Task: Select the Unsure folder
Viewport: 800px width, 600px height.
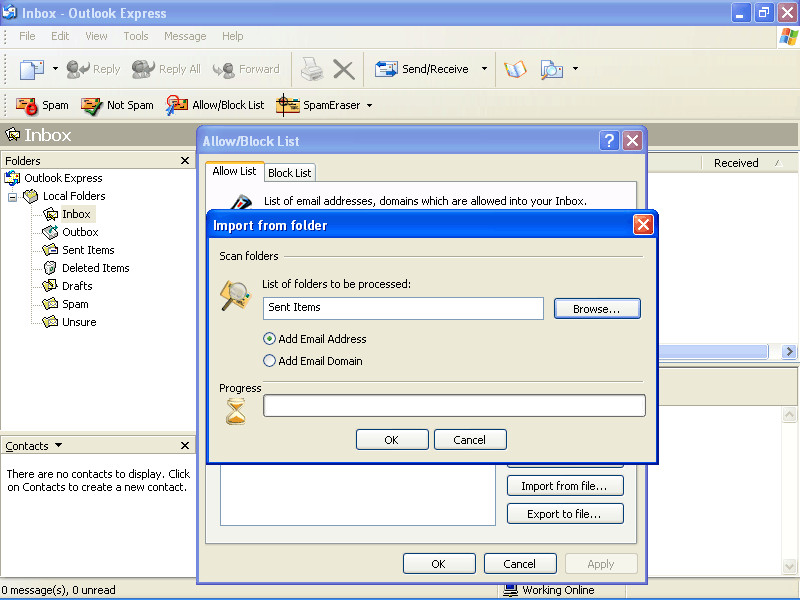Action: coord(79,322)
